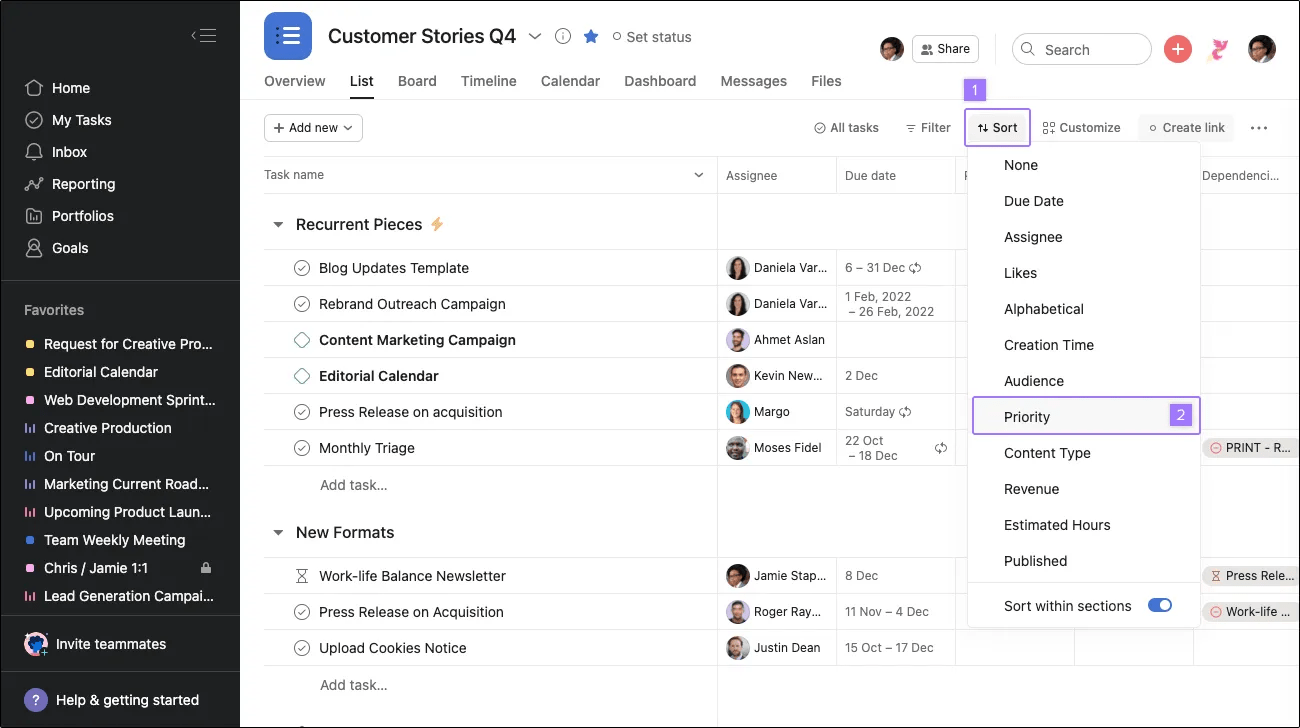Viewport: 1300px width, 728px height.
Task: Switch to the Board tab
Action: pyautogui.click(x=417, y=81)
